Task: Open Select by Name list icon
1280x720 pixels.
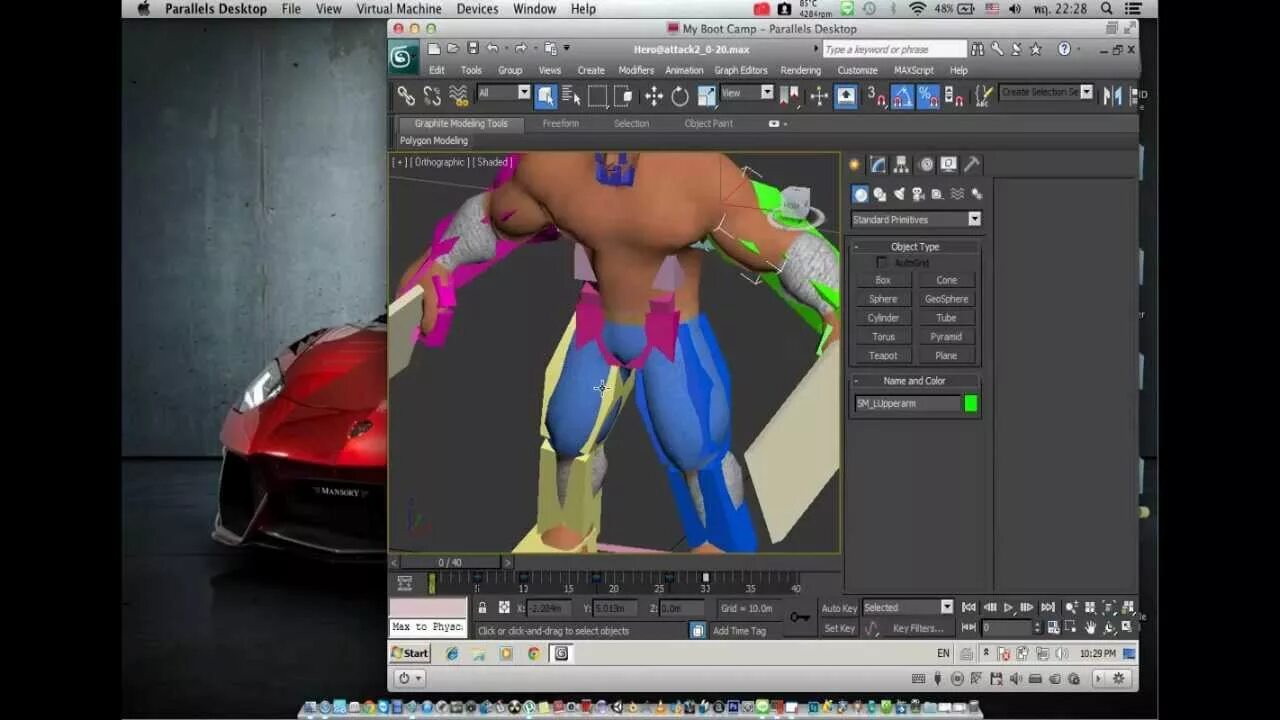Action: 572,96
